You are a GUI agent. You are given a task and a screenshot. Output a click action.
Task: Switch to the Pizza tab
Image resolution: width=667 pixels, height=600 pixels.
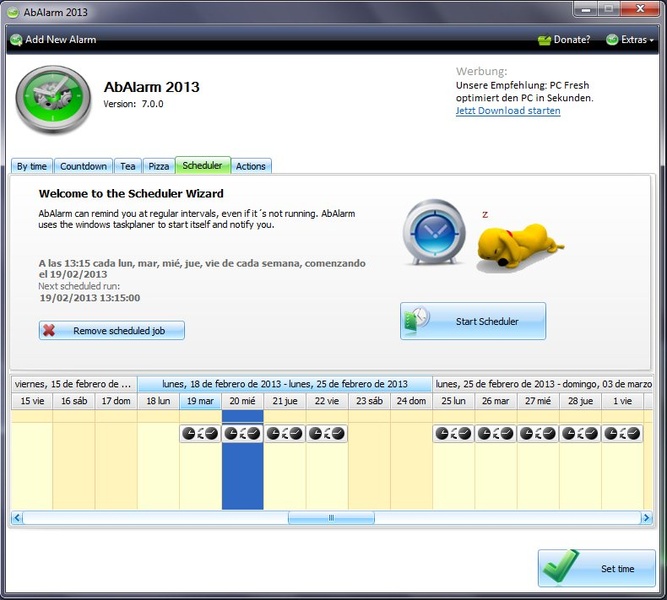[159, 166]
